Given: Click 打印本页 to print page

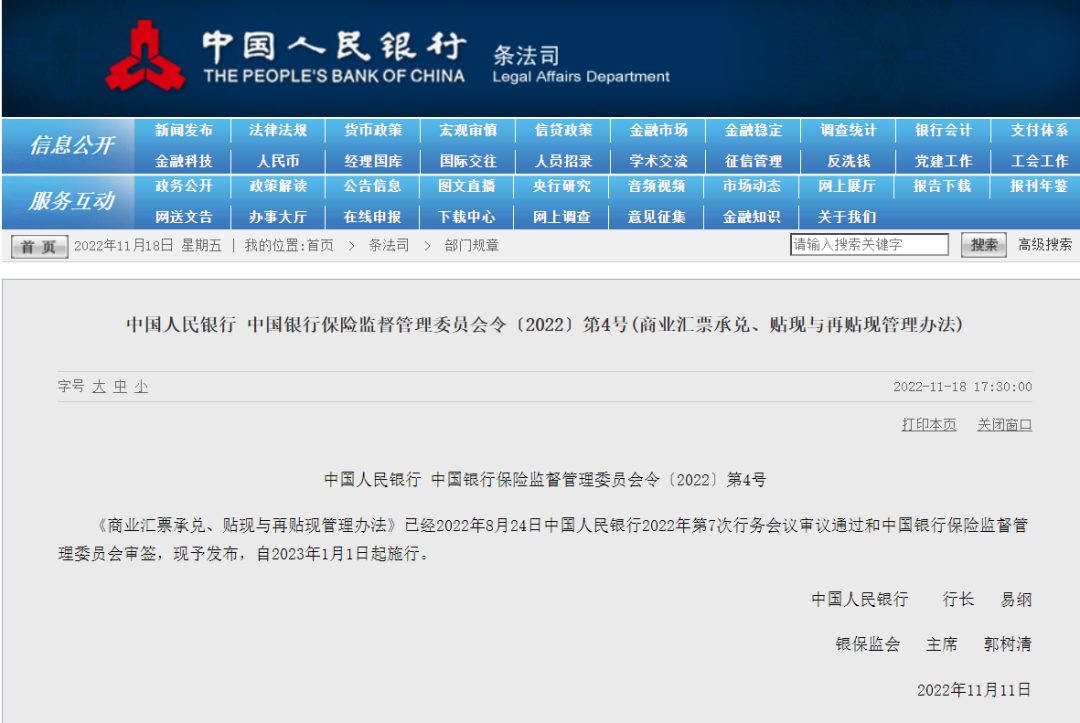Looking at the screenshot, I should pyautogui.click(x=929, y=425).
